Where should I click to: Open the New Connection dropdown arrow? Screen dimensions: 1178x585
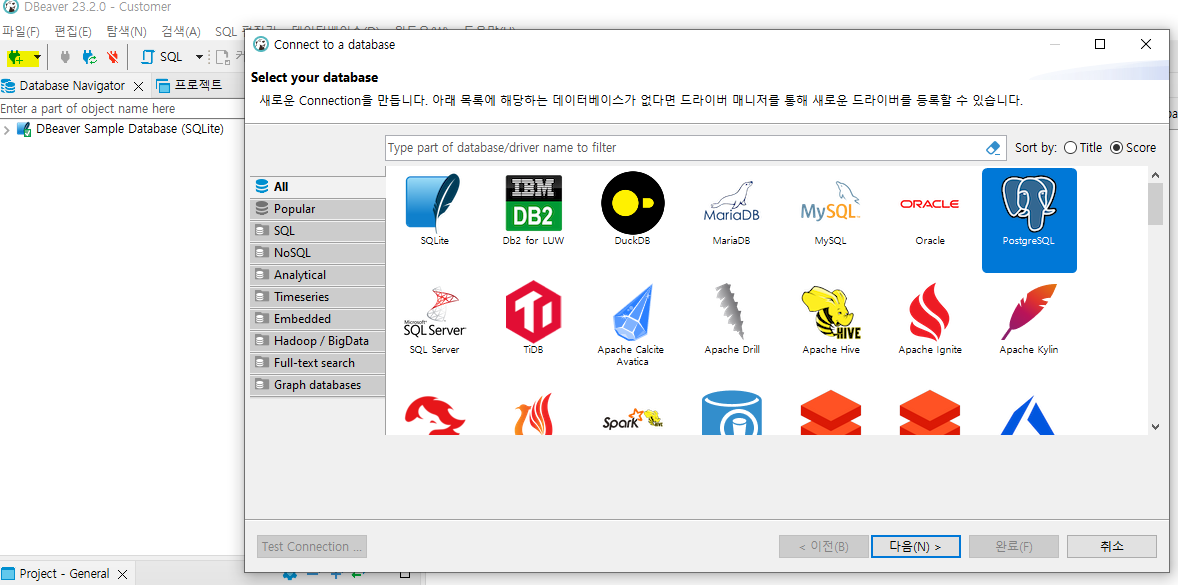tap(37, 57)
